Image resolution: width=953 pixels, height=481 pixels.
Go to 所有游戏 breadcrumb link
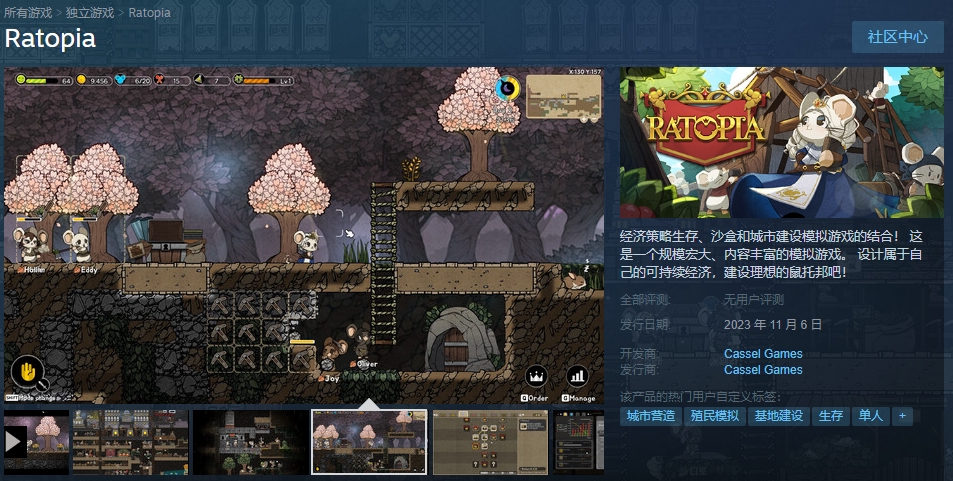(28, 12)
